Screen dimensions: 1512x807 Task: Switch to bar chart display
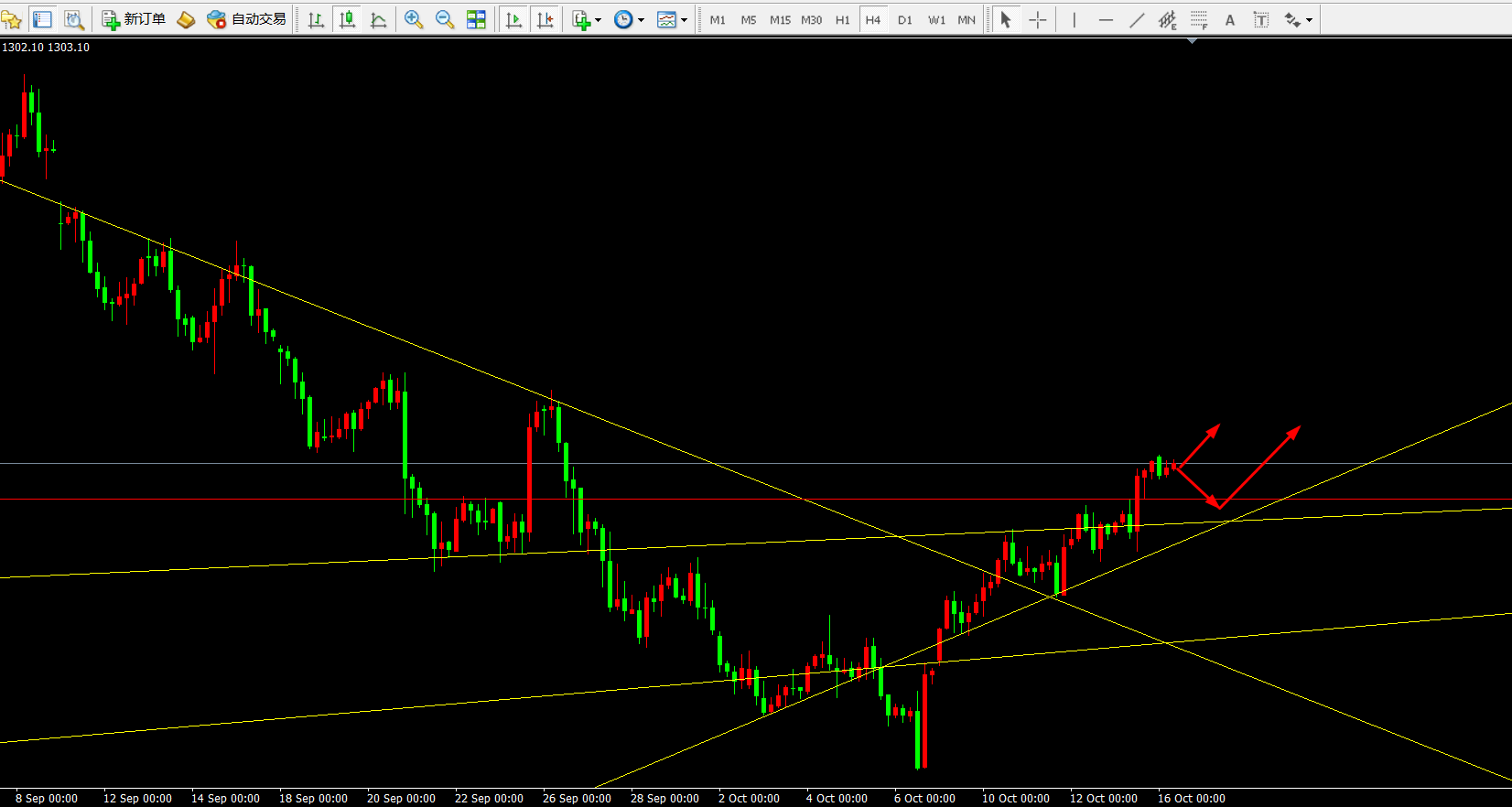pyautogui.click(x=316, y=19)
